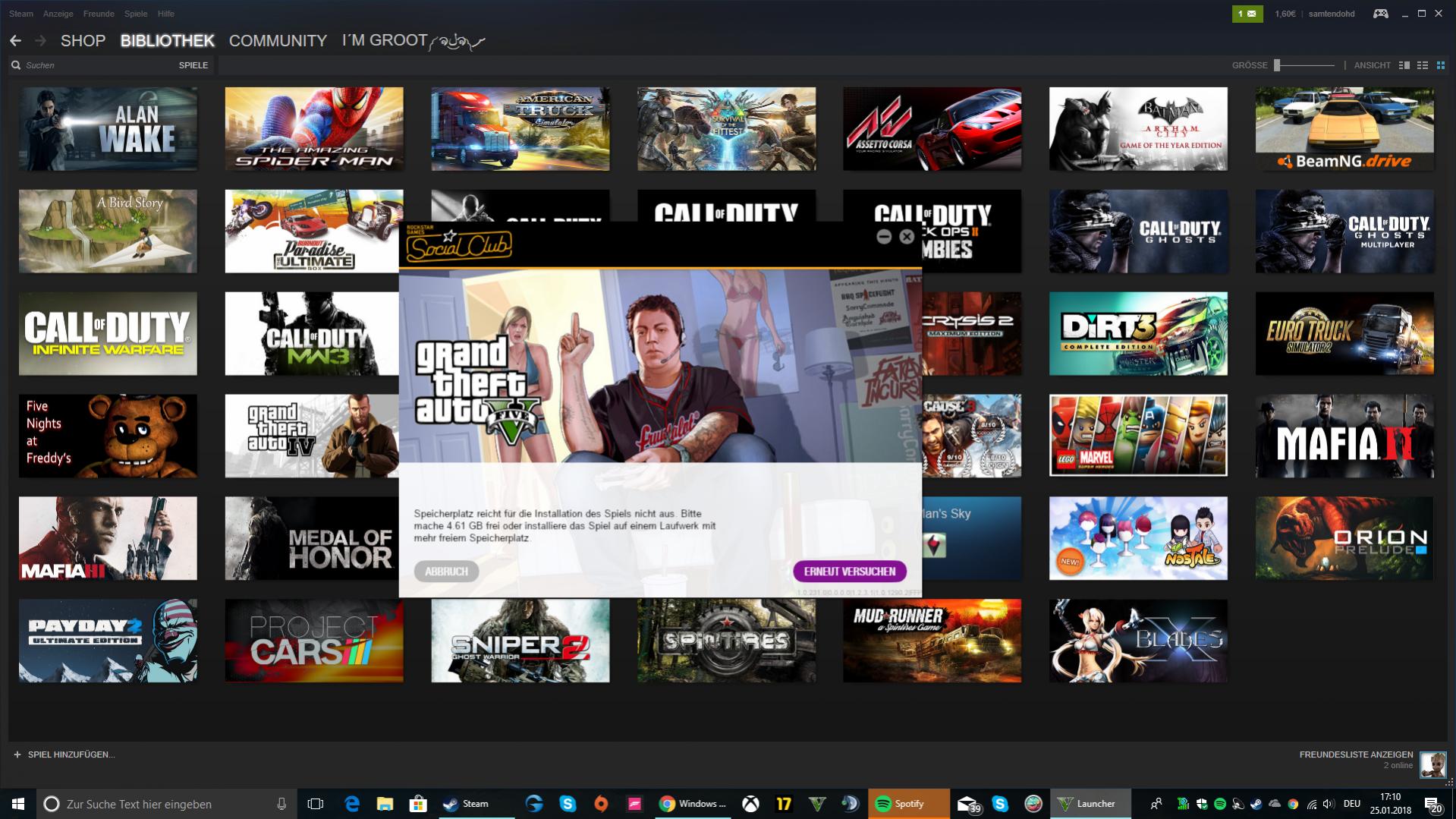Click SPIEL HINZUFÜGEN... link
This screenshot has height=819, width=1456.
point(71,754)
